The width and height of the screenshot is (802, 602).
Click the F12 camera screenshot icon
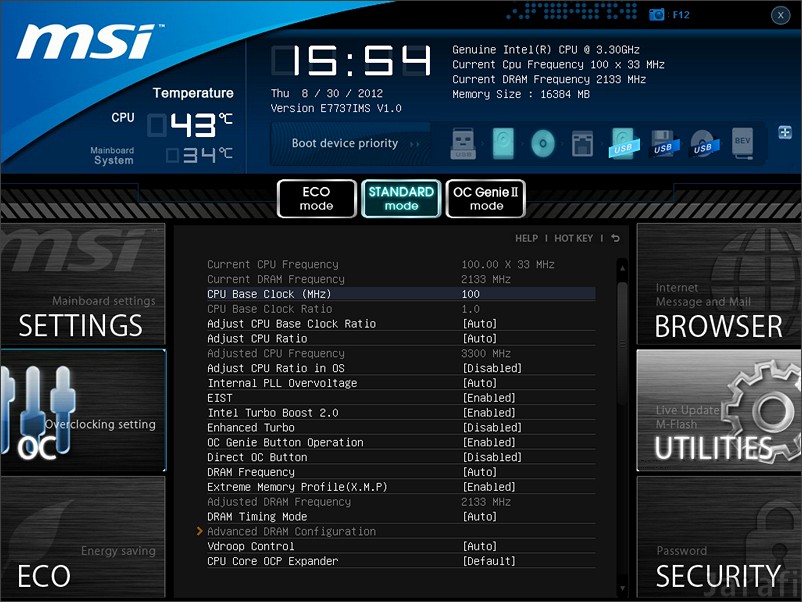pos(657,15)
